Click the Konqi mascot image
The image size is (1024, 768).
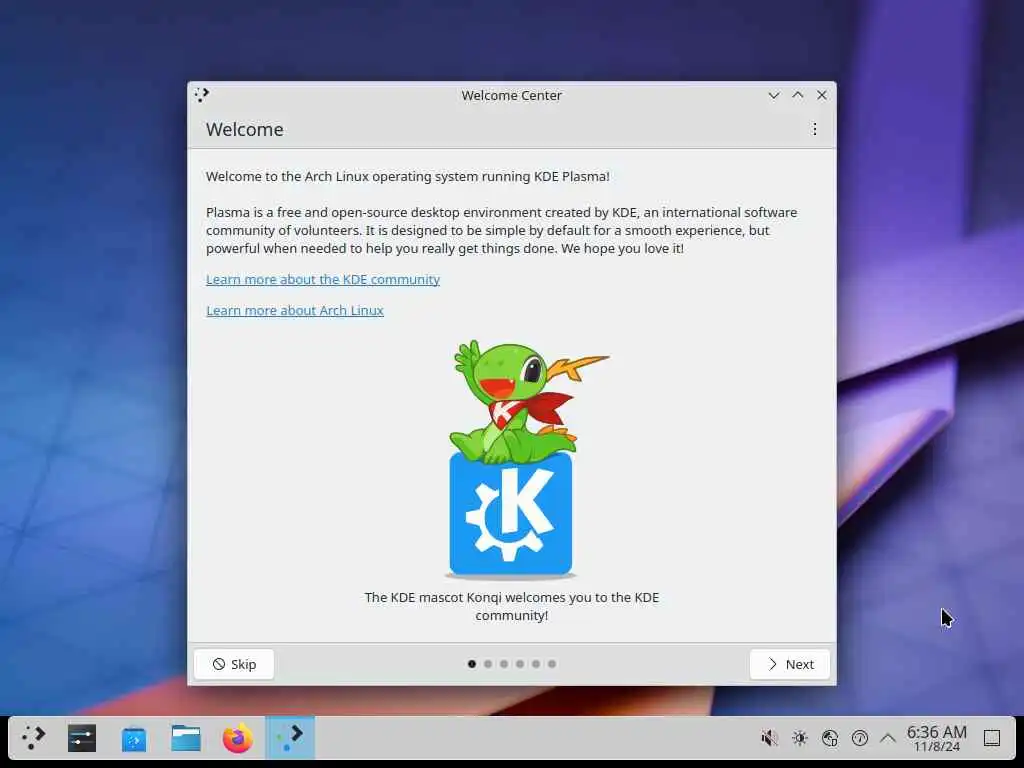(511, 459)
